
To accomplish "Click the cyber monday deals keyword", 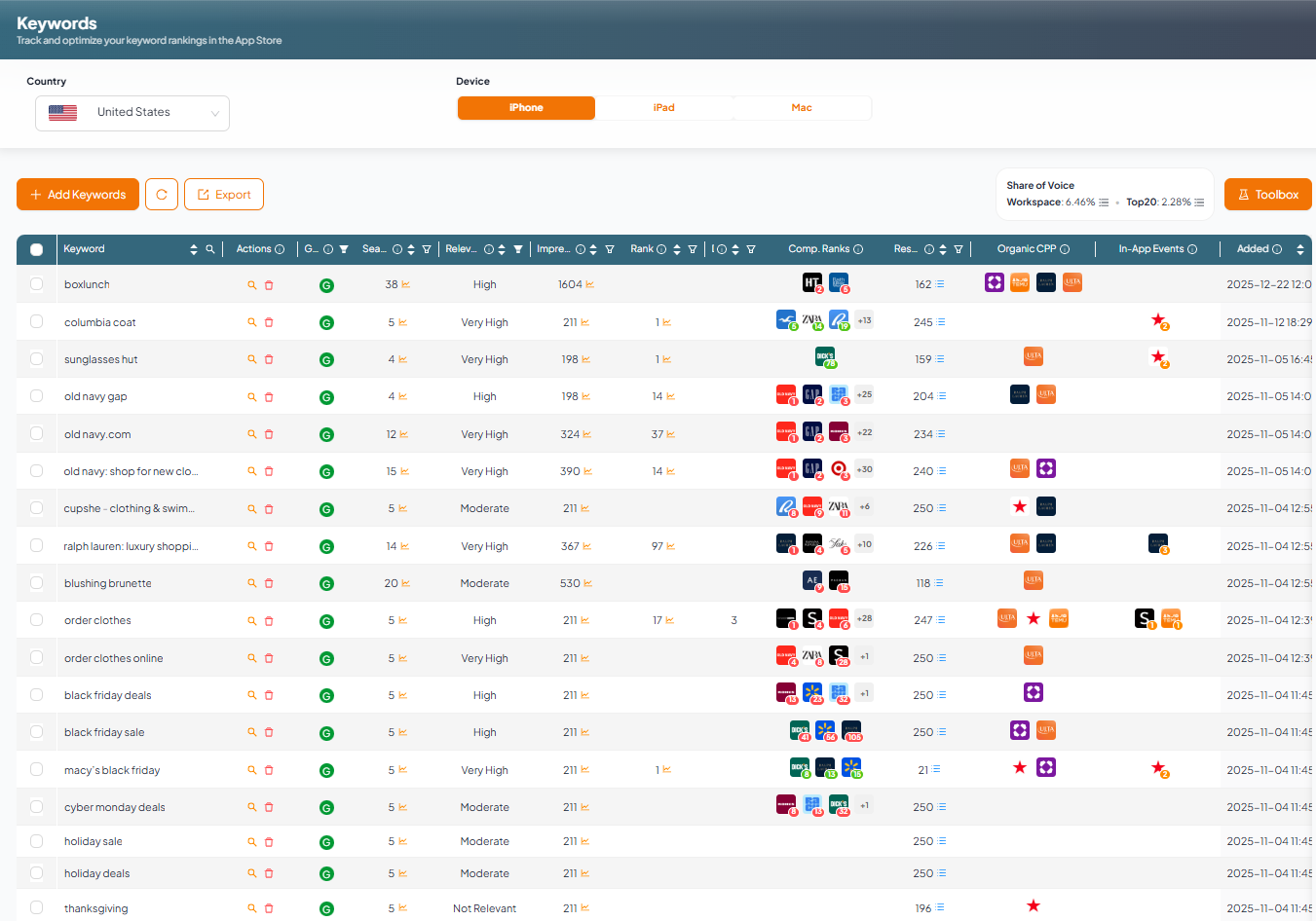I will point(115,807).
